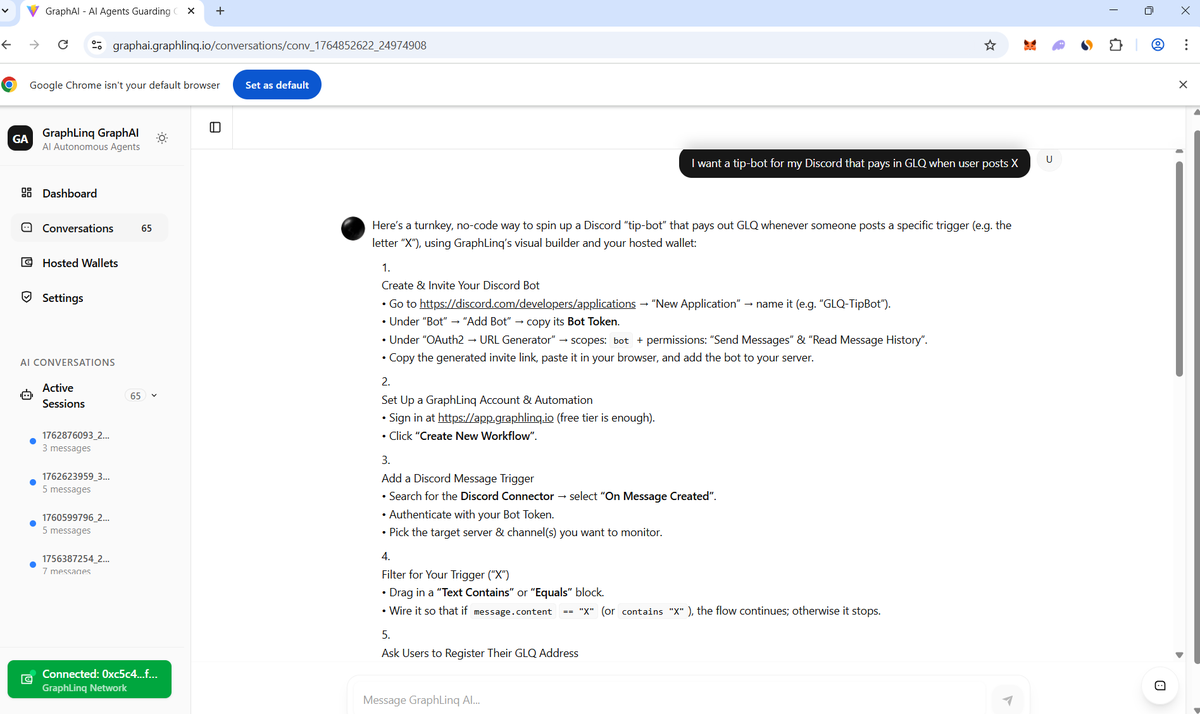
Task: Open the Settings shield icon
Action: 26,297
